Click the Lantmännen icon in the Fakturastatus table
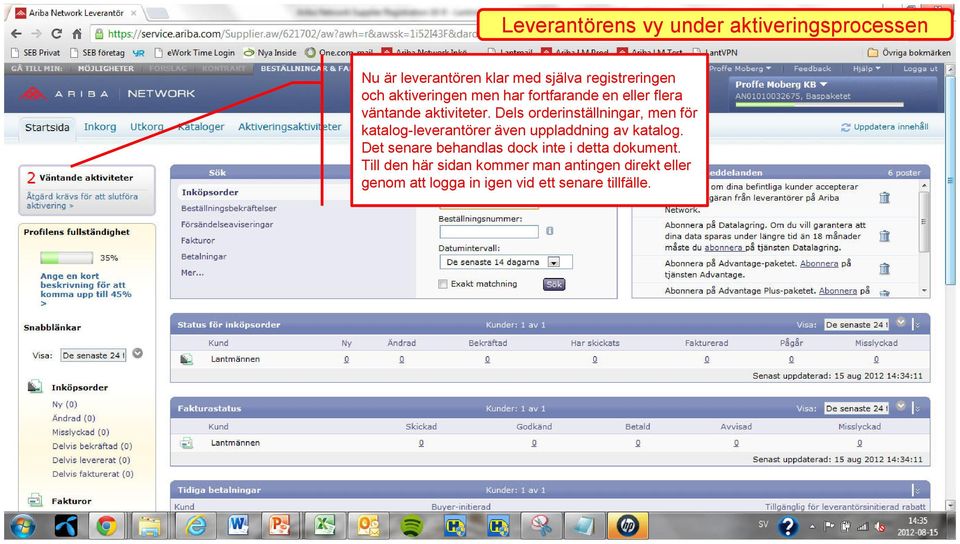 pos(187,442)
